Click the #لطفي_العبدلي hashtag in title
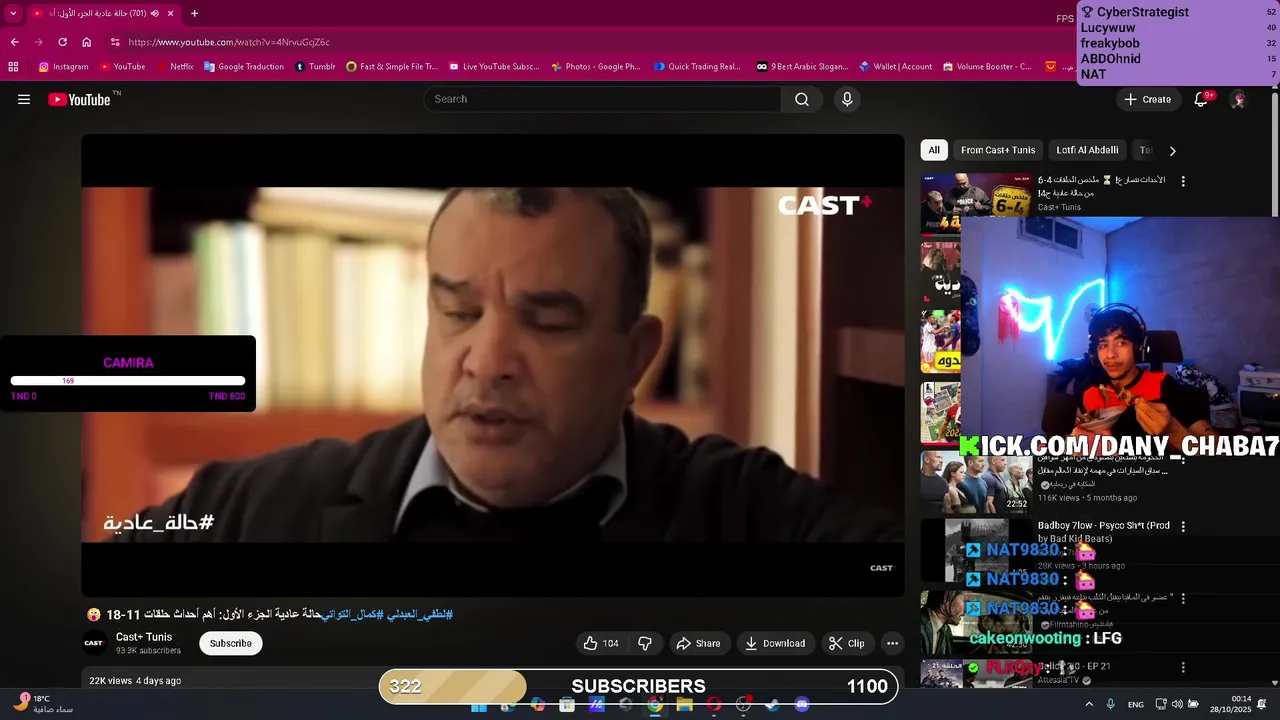Image resolution: width=1280 pixels, height=720 pixels. coord(419,614)
